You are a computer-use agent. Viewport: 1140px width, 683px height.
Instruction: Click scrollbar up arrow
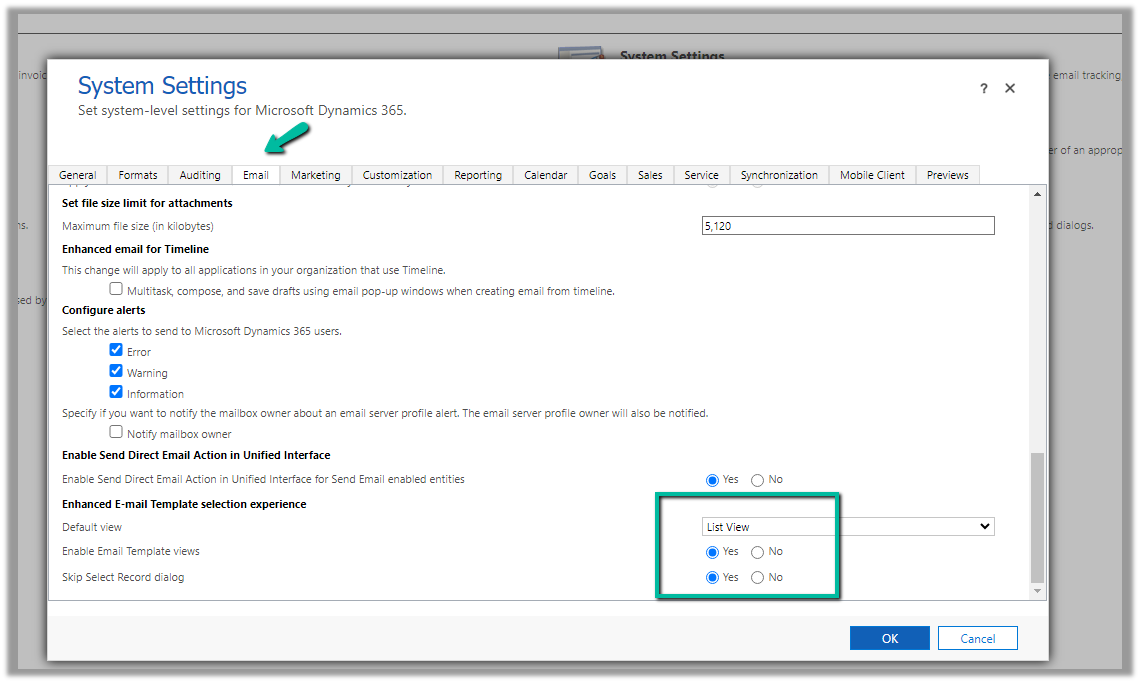[x=1037, y=194]
